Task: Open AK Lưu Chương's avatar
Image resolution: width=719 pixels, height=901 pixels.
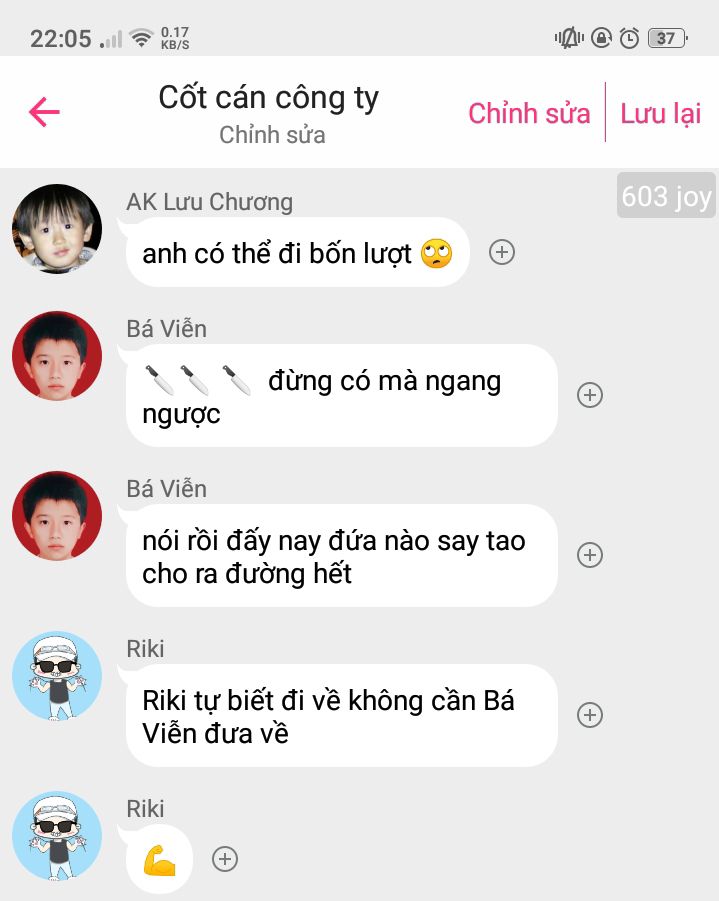Action: tap(57, 229)
